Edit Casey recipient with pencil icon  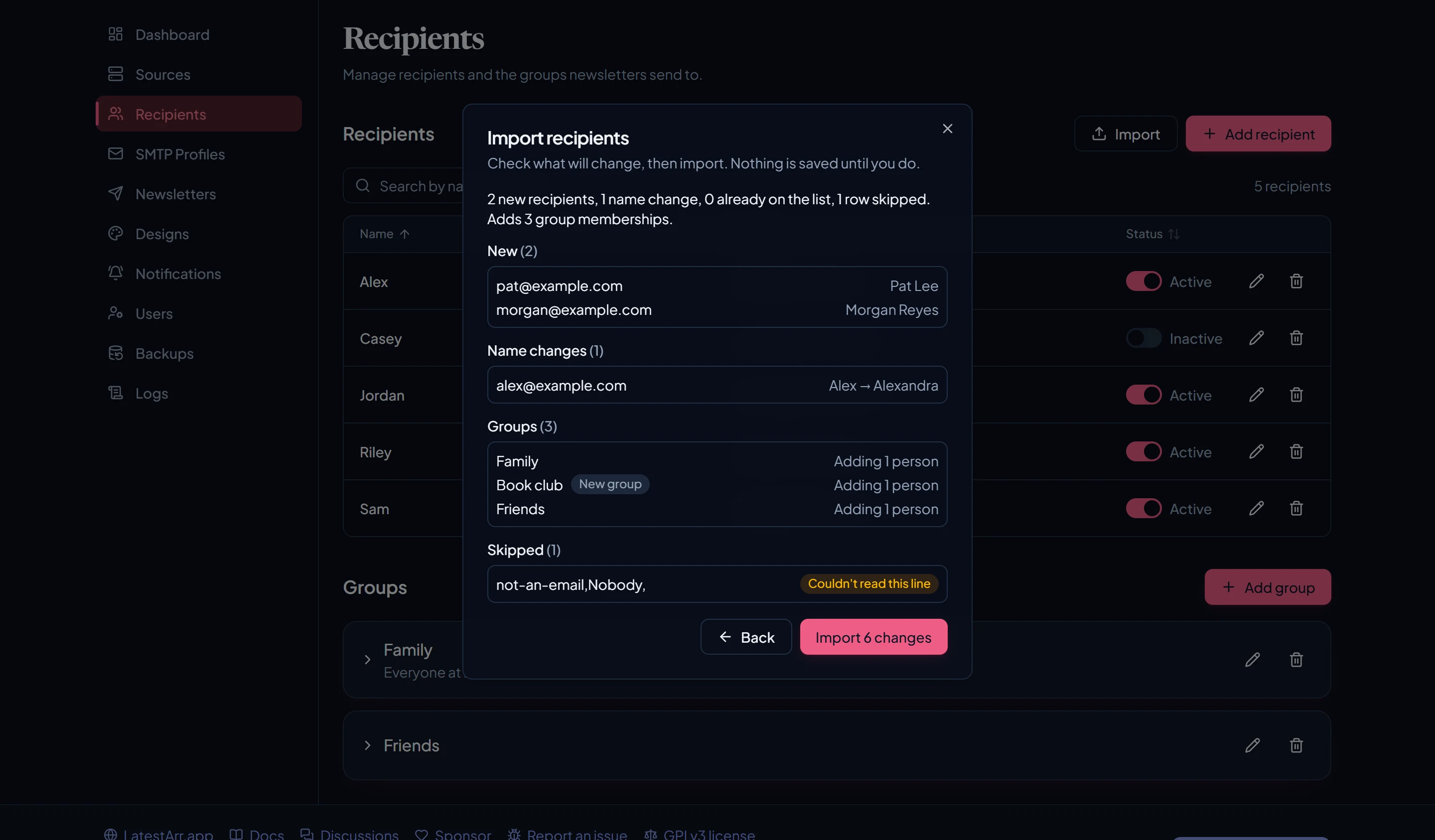coord(1256,338)
